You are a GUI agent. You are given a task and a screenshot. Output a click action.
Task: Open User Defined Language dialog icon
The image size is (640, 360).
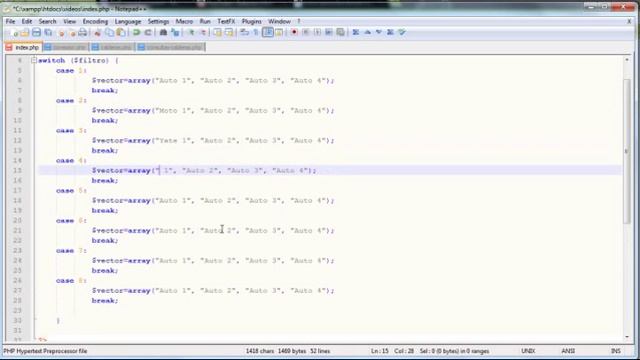(279, 33)
